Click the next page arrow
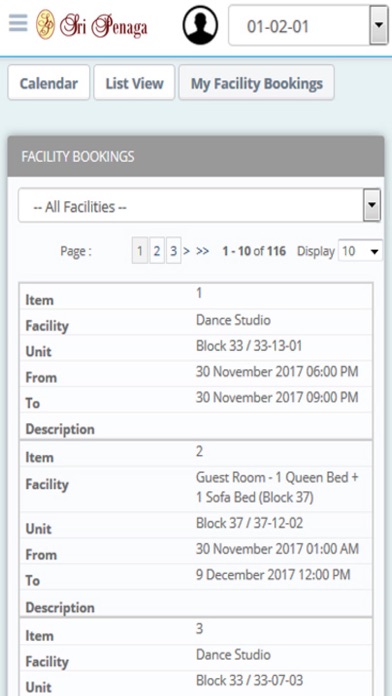 (x=187, y=251)
